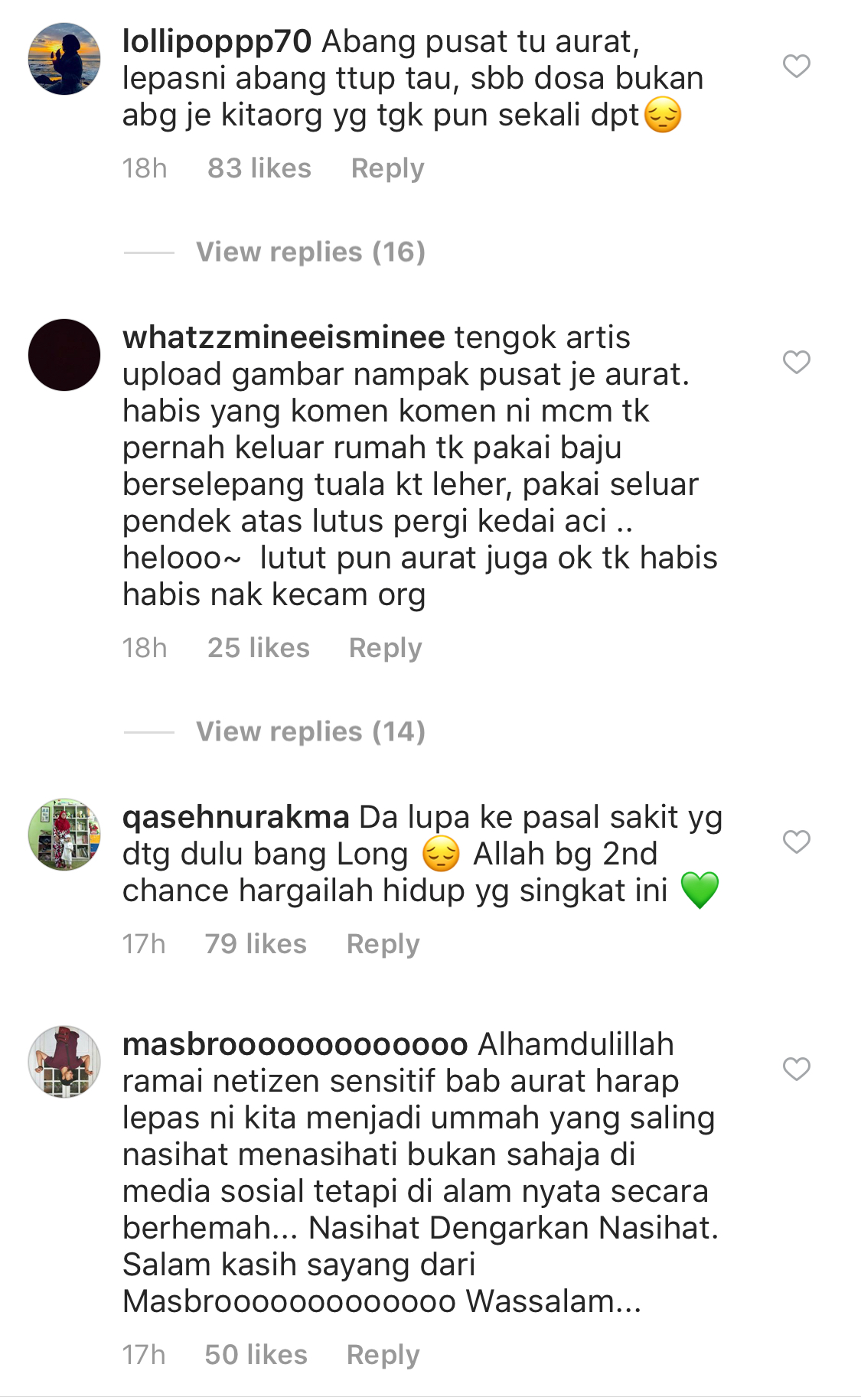
Task: Tap heart icon on whatzzmineeisminee's comment
Action: coord(796,362)
